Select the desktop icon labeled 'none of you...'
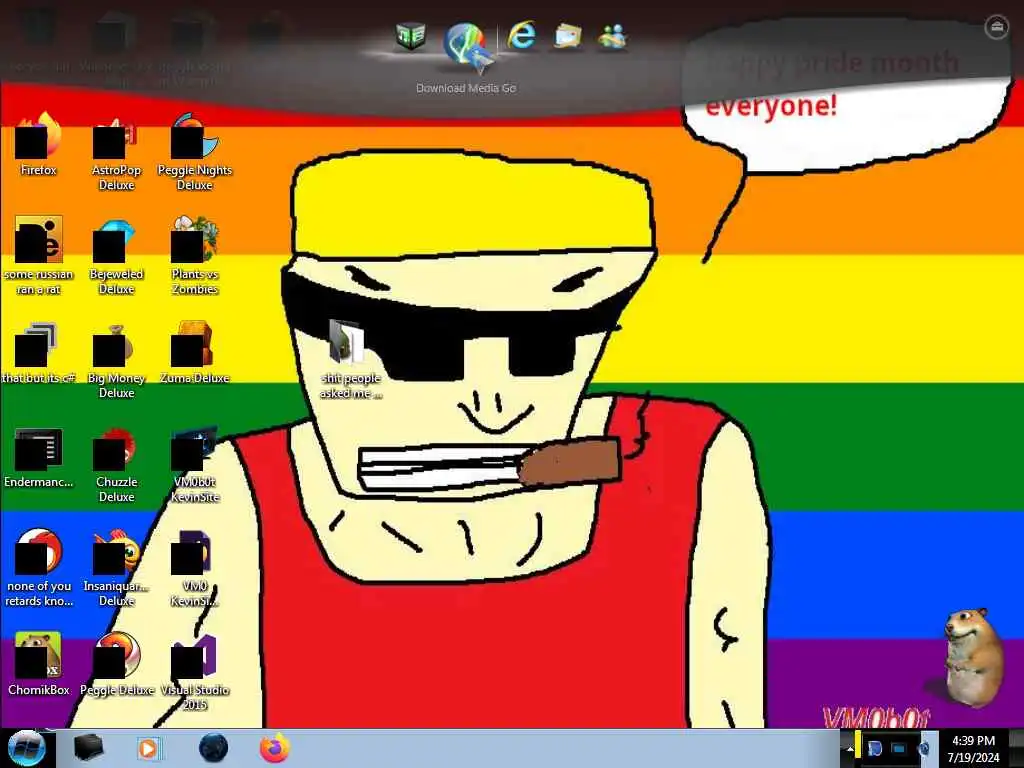 pyautogui.click(x=39, y=567)
